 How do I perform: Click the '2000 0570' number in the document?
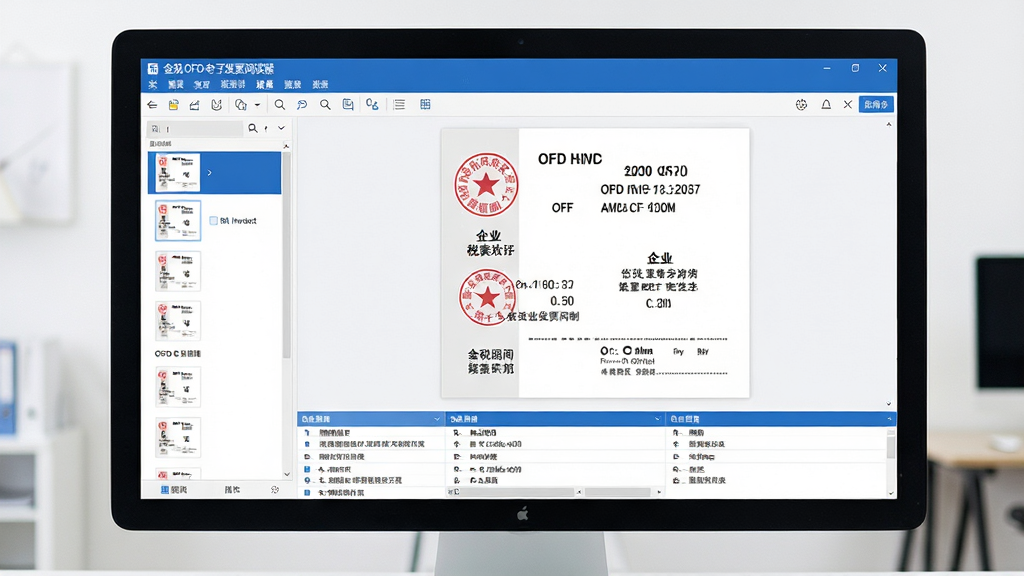click(x=656, y=171)
